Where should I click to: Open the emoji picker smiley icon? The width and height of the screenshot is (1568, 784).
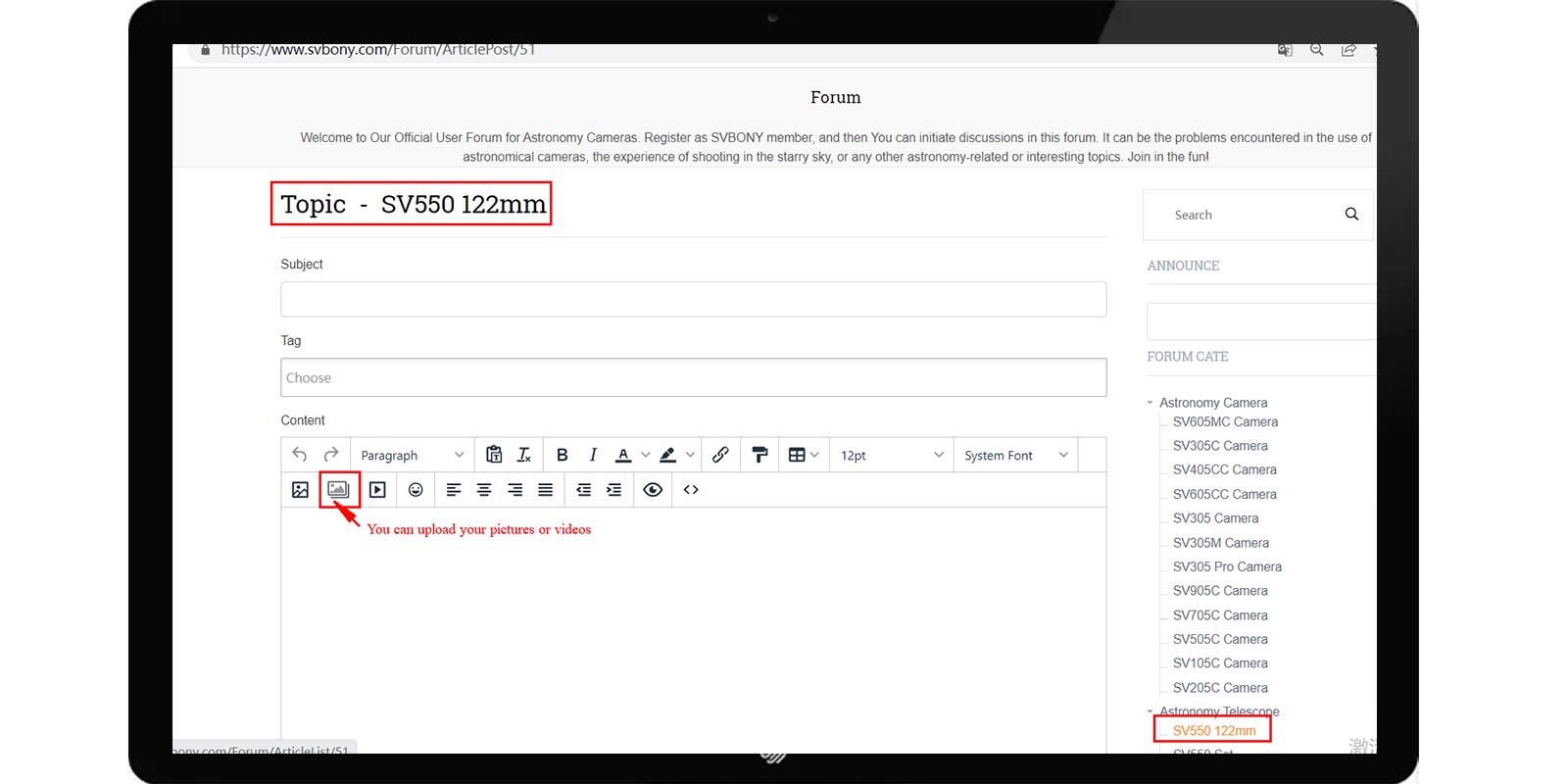[416, 490]
